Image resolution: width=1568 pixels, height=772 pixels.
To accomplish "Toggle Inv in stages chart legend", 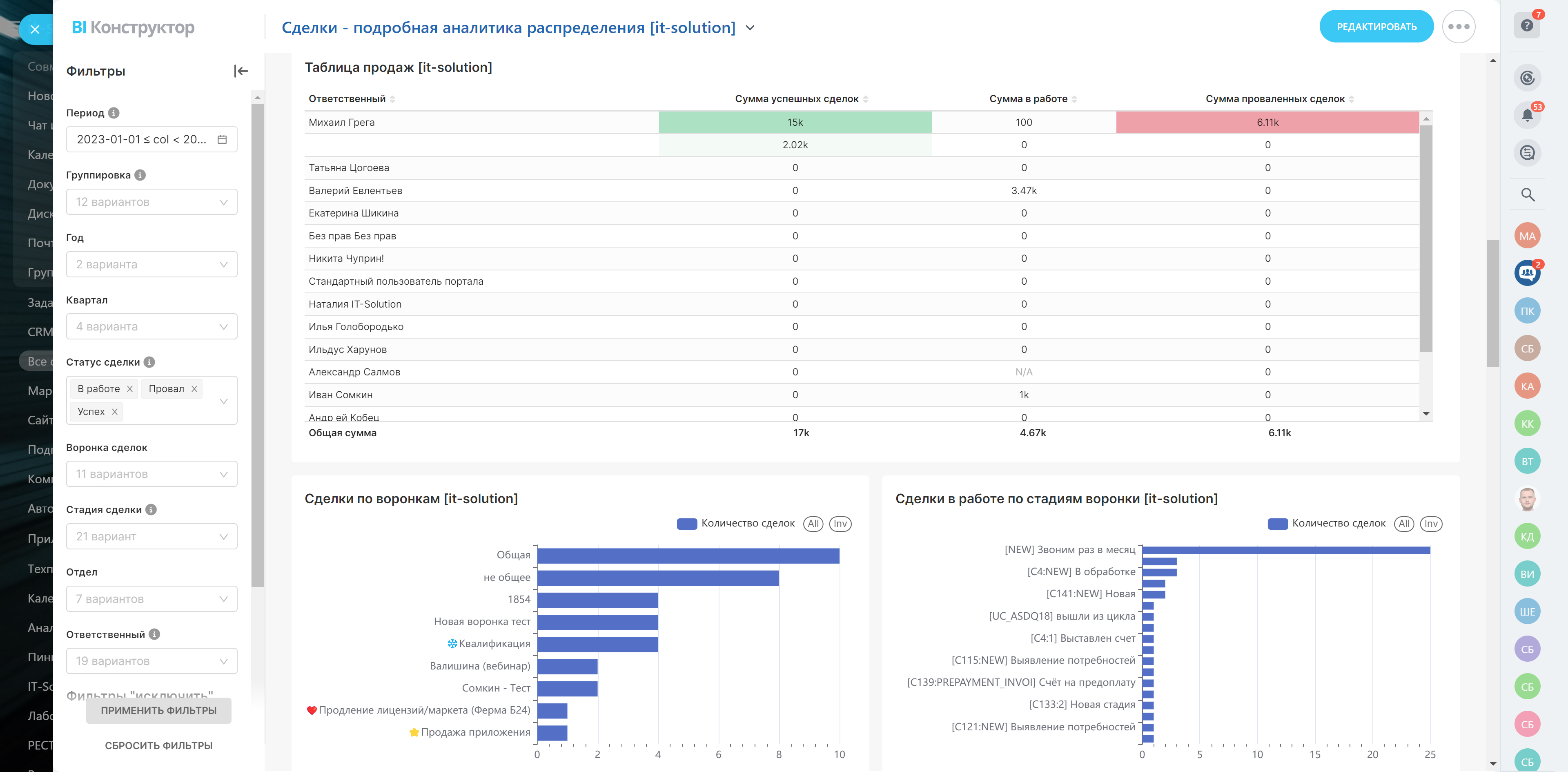I will [1430, 524].
